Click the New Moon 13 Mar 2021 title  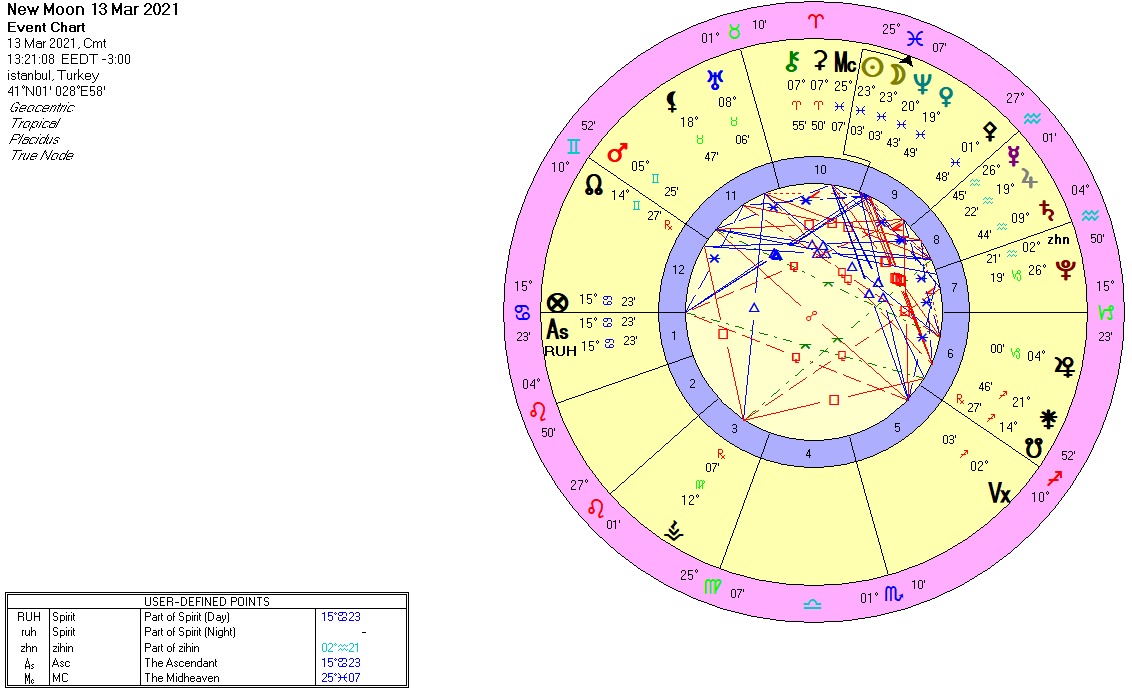[80, 9]
